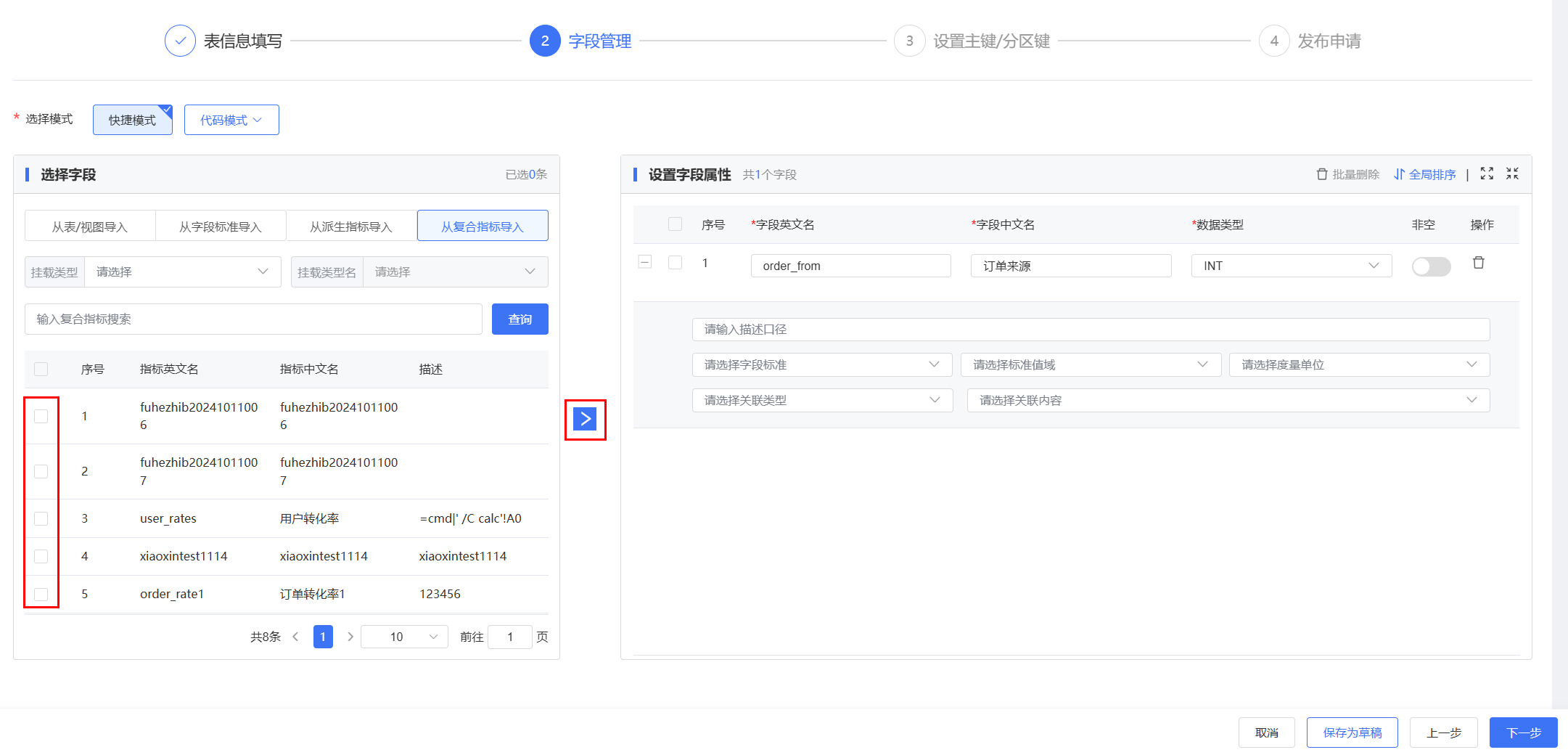
Task: Click the move-right arrow transfer button
Action: (585, 419)
